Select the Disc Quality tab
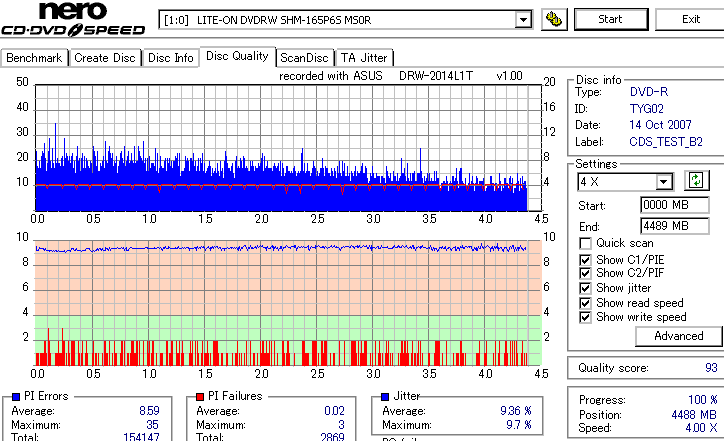 pos(237,56)
